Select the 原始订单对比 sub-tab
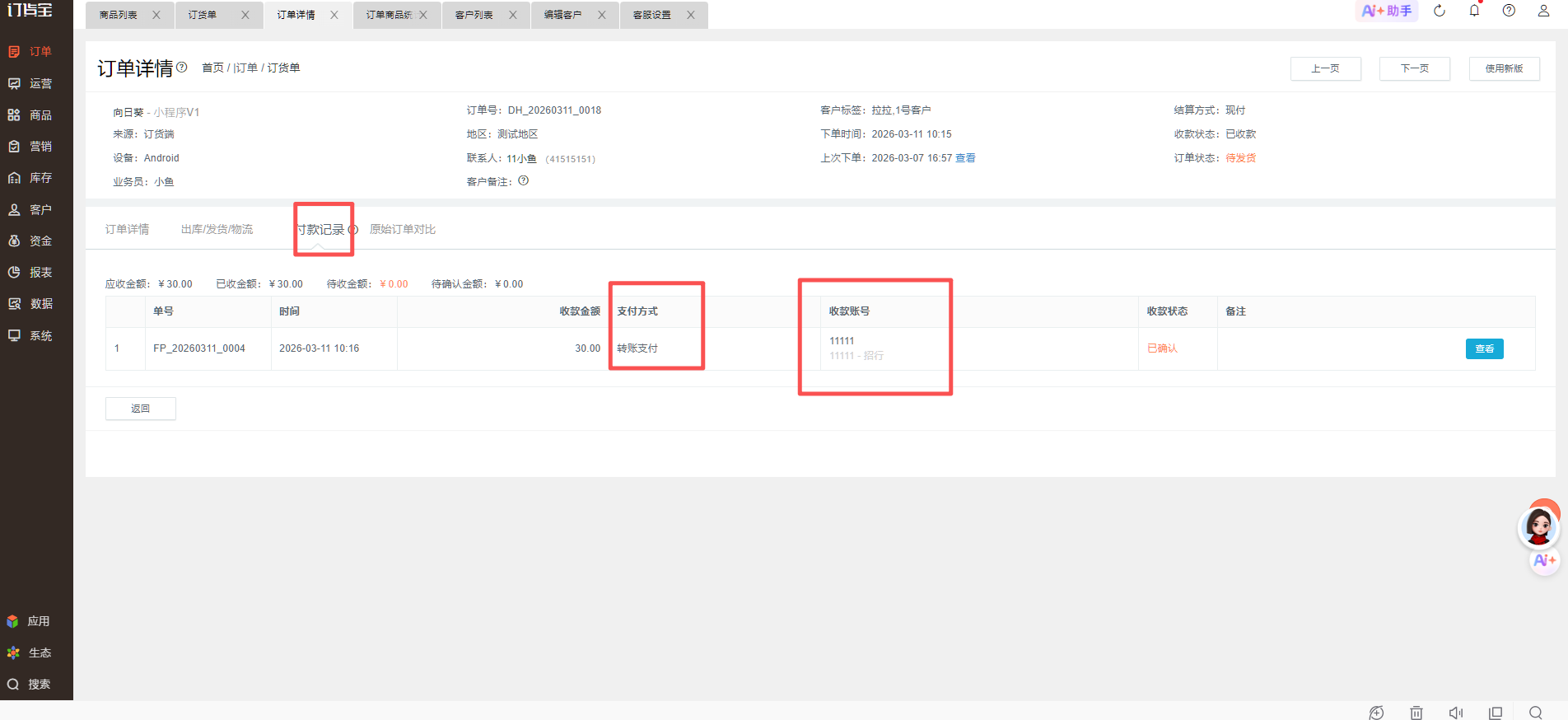Image resolution: width=1568 pixels, height=720 pixels. coord(403,229)
